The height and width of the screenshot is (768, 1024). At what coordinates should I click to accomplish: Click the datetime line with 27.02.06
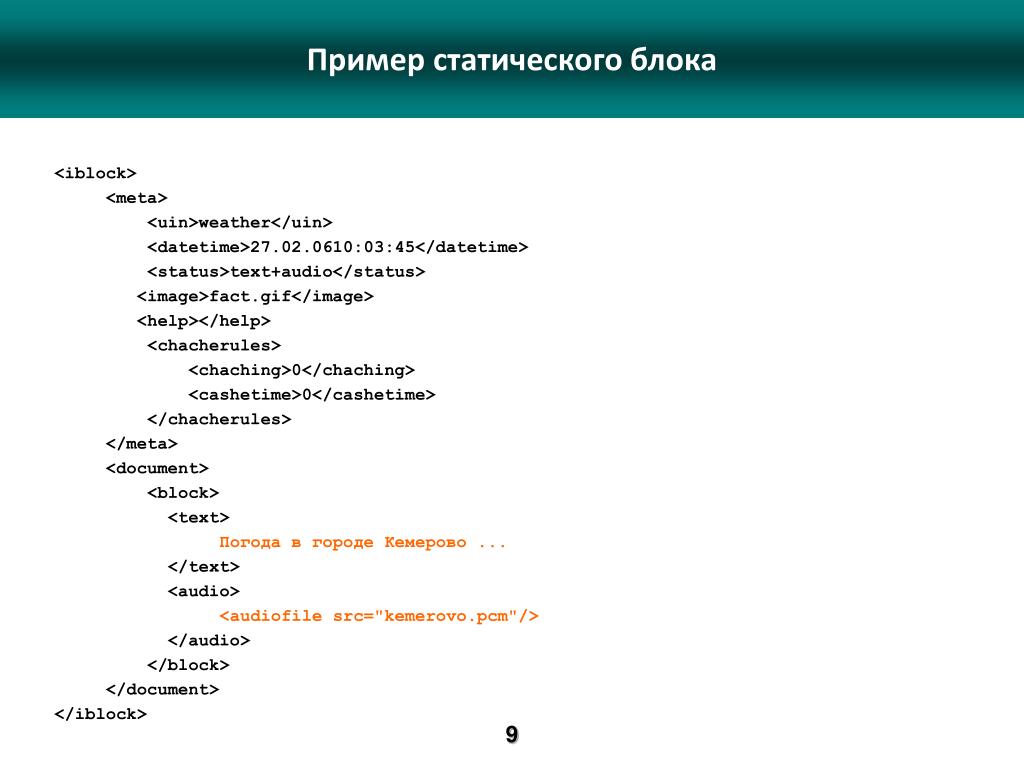(x=338, y=247)
